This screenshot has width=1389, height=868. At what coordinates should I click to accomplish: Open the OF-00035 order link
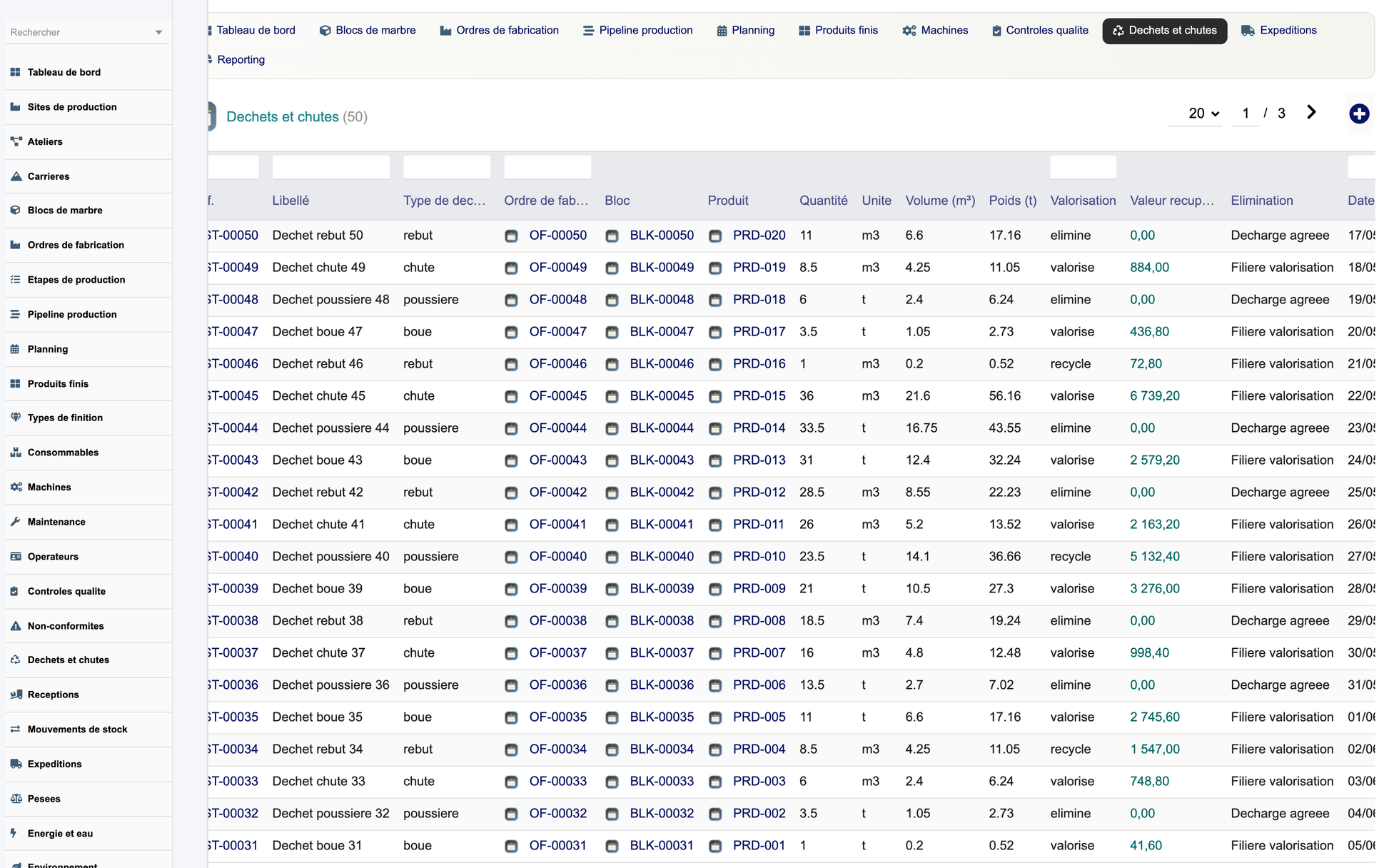[558, 717]
